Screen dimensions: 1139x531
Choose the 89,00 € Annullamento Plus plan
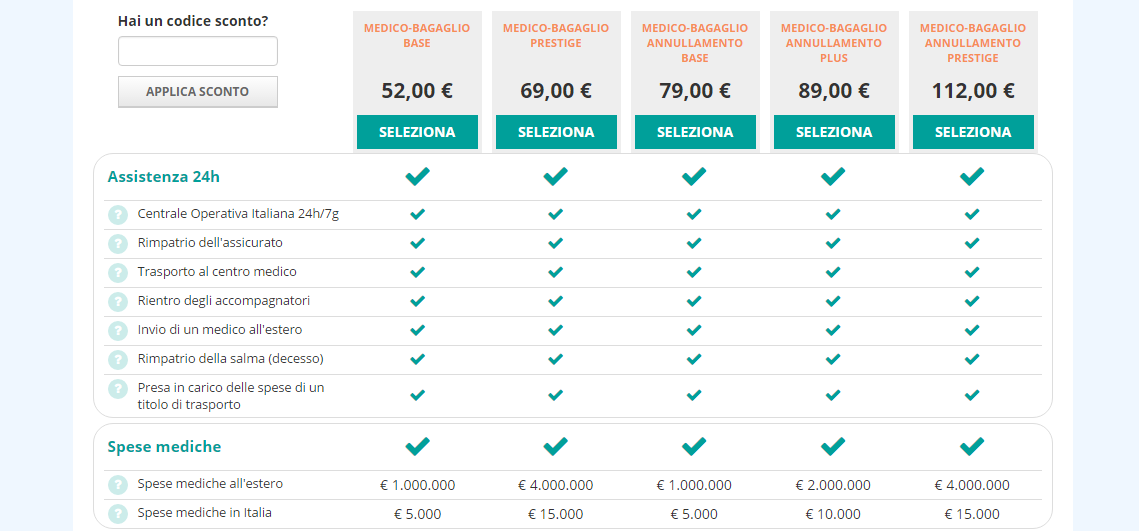click(834, 132)
